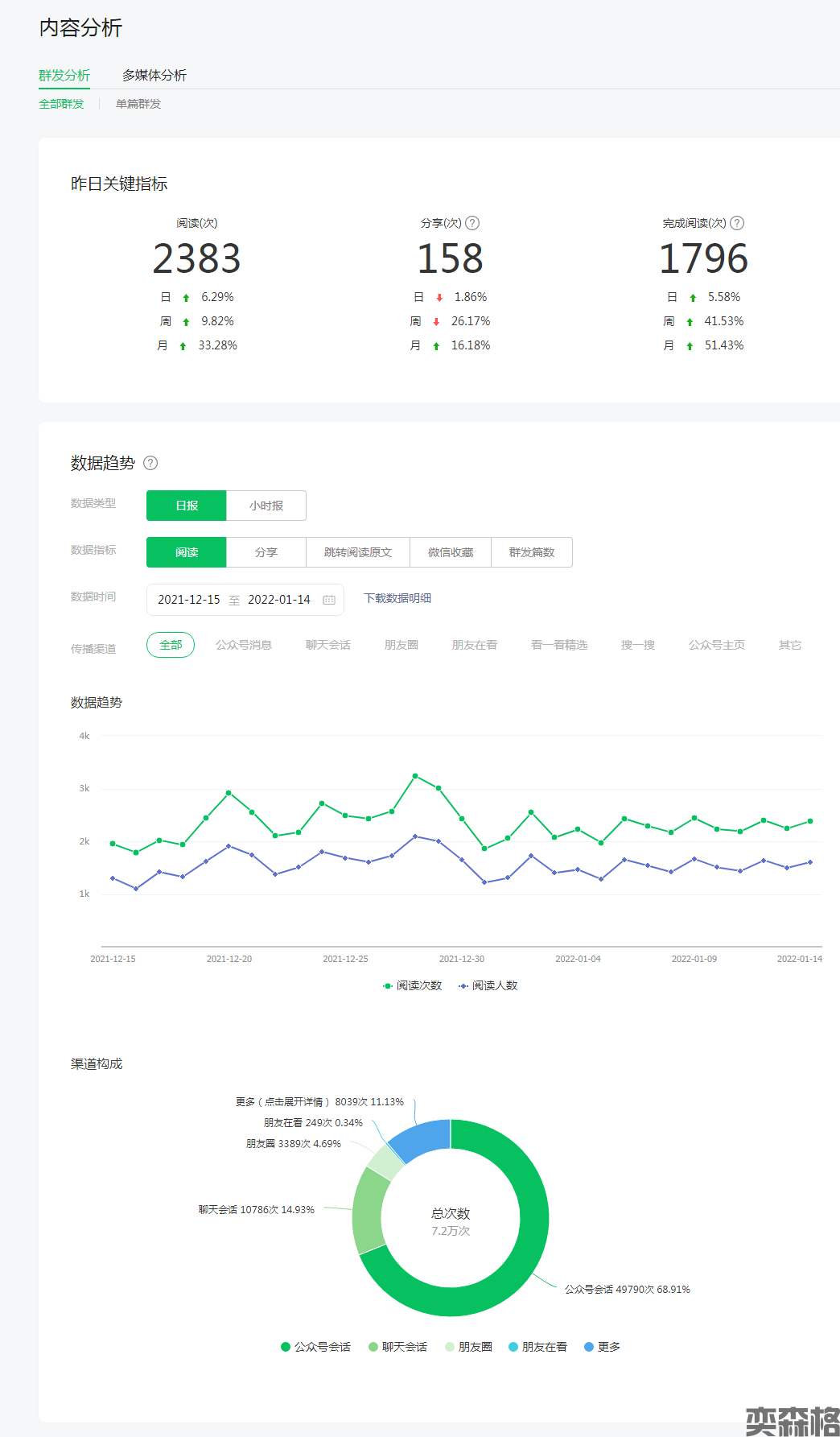Toggle 阅读次数 legend marker in line chart
Screen dimensions: 840x1437
click(388, 985)
